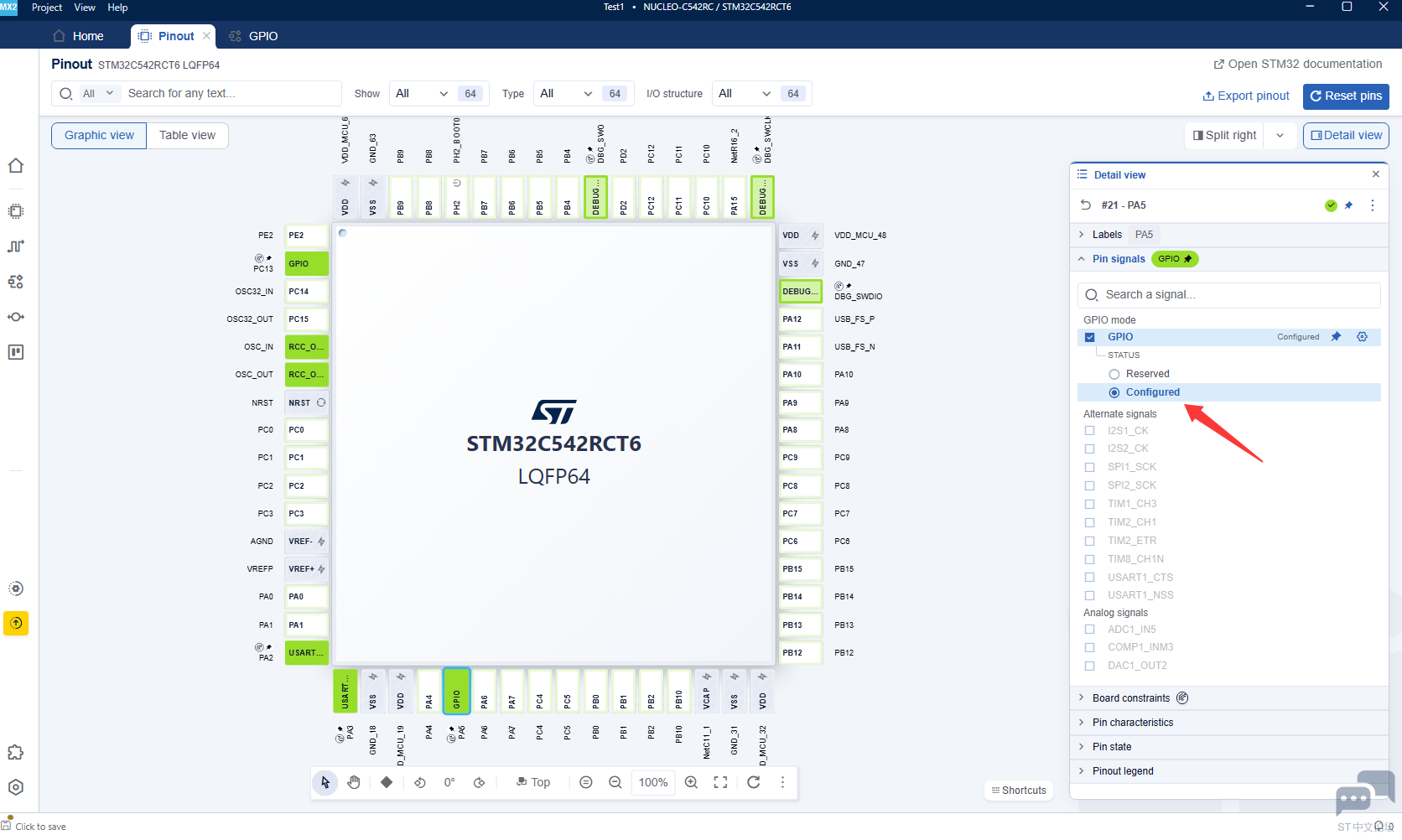
Task: Switch to the GPIO tab
Action: 253,36
